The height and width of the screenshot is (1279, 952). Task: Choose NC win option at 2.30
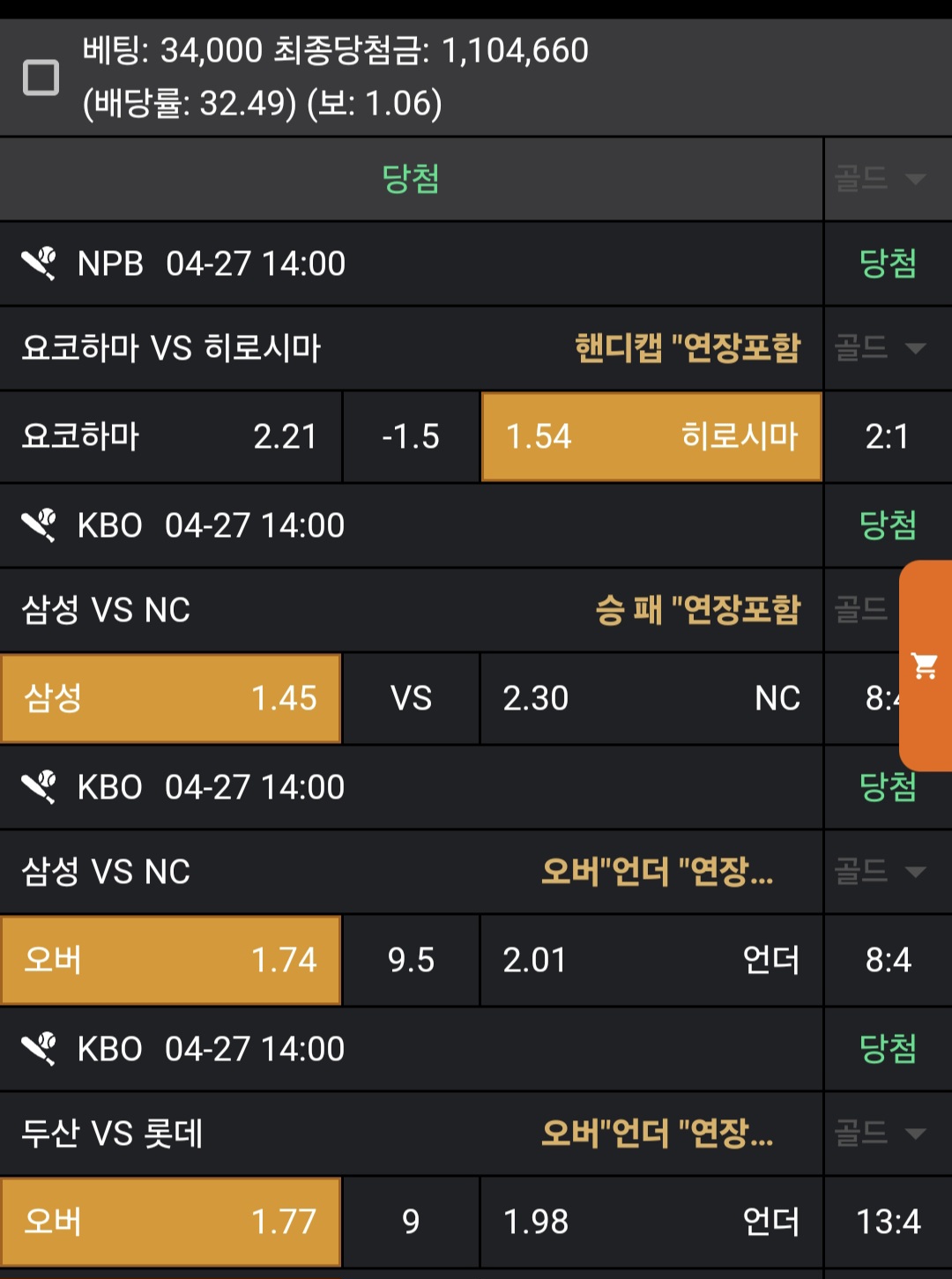pyautogui.click(x=651, y=699)
